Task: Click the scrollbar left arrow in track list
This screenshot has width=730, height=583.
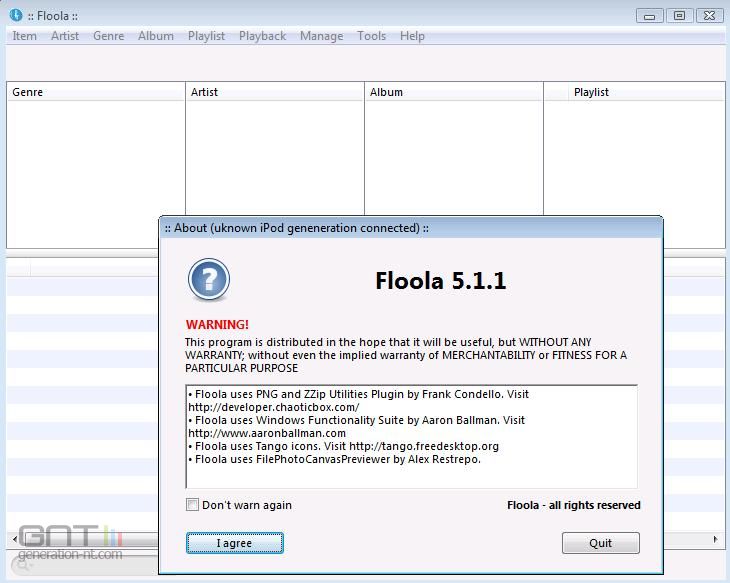Action: point(15,539)
